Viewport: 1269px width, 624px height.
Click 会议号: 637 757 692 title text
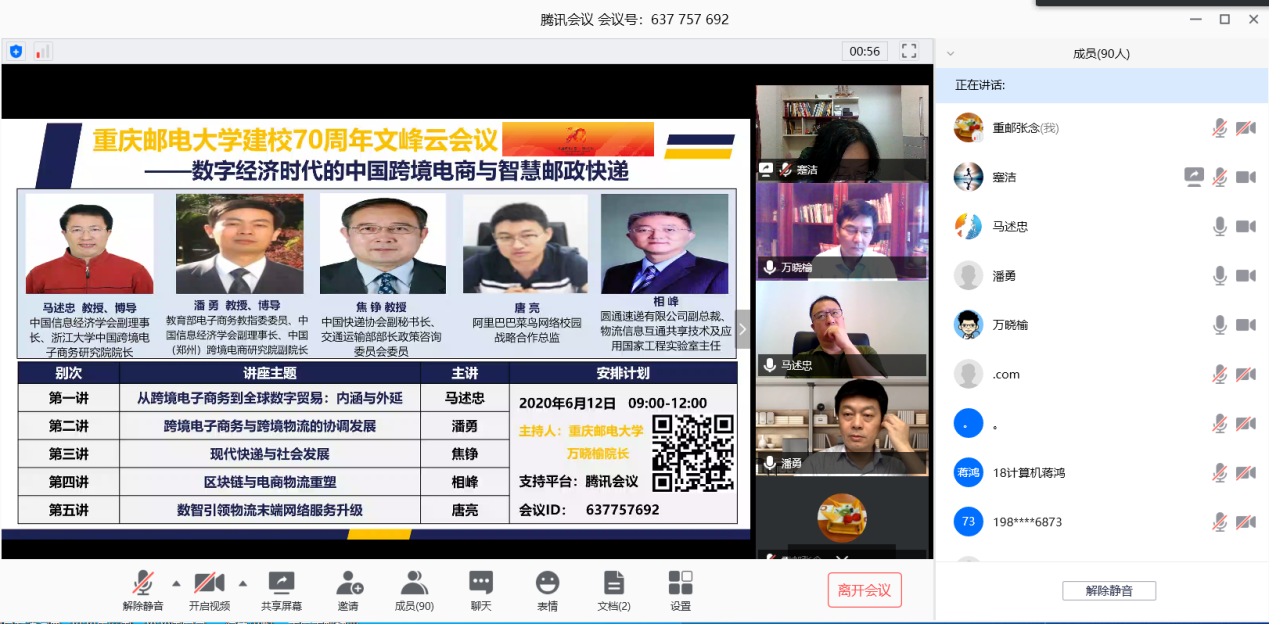[664, 19]
